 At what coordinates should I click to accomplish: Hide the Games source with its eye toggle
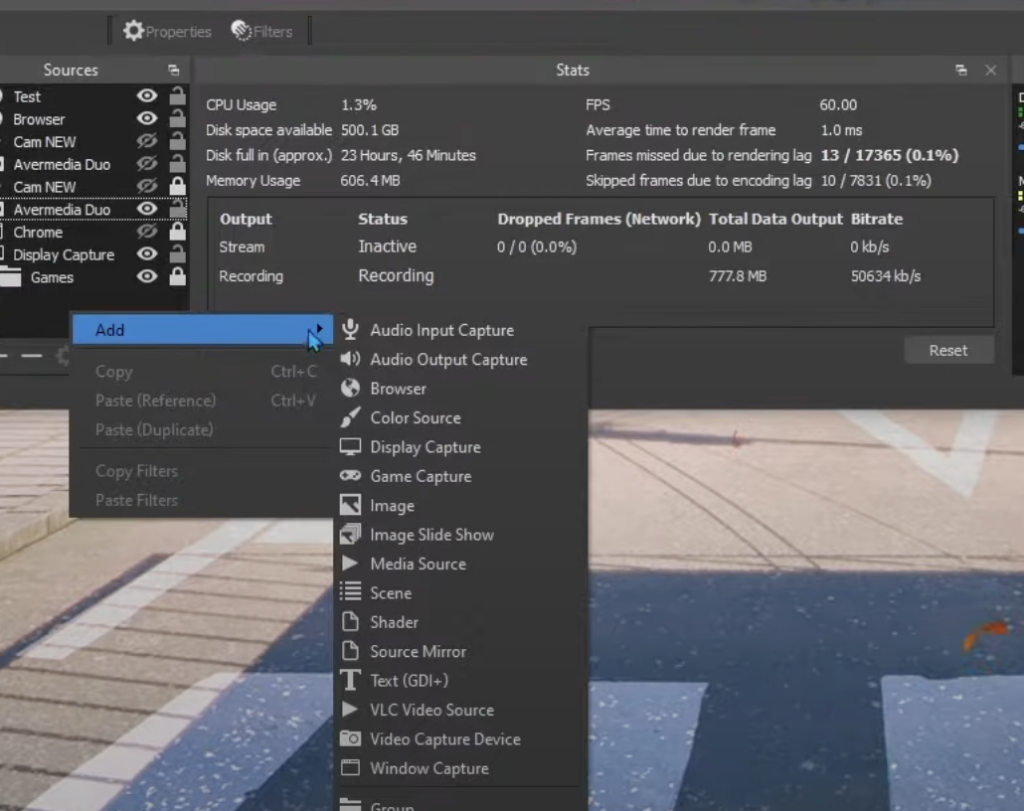(146, 277)
